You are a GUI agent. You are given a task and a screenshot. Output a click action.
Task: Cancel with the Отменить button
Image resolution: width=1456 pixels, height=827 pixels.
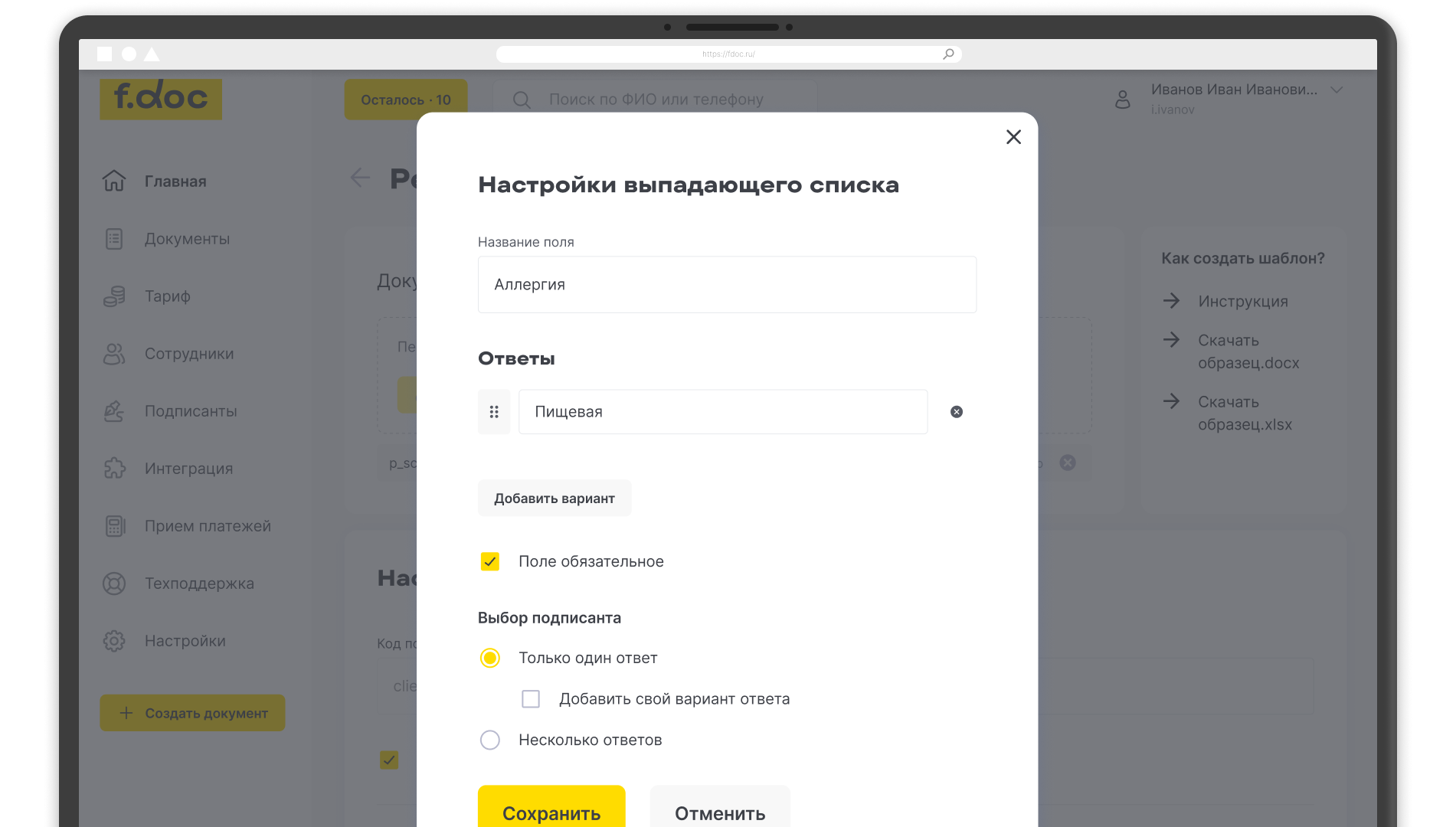click(720, 808)
